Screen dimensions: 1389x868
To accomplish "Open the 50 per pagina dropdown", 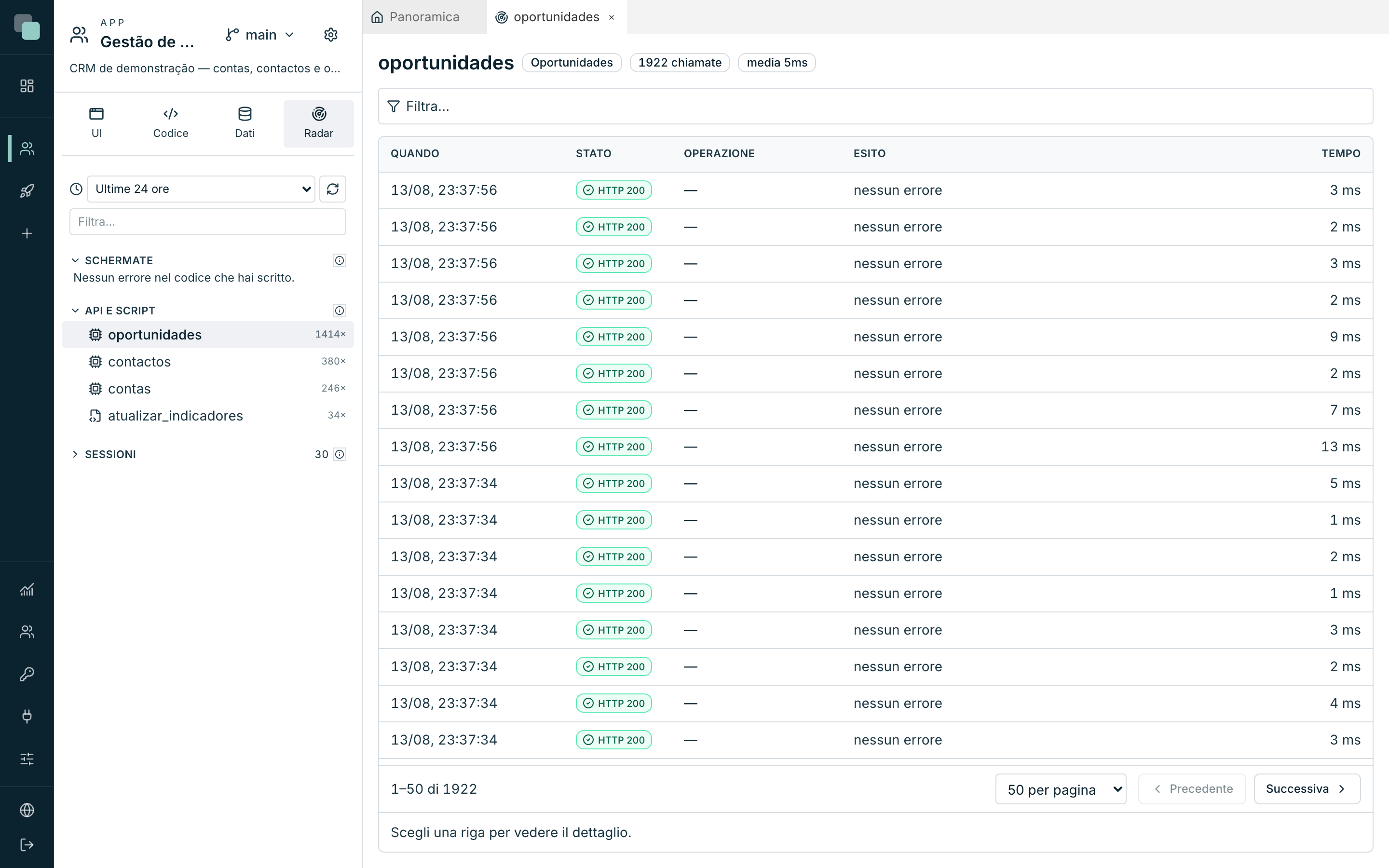I will pos(1061,789).
